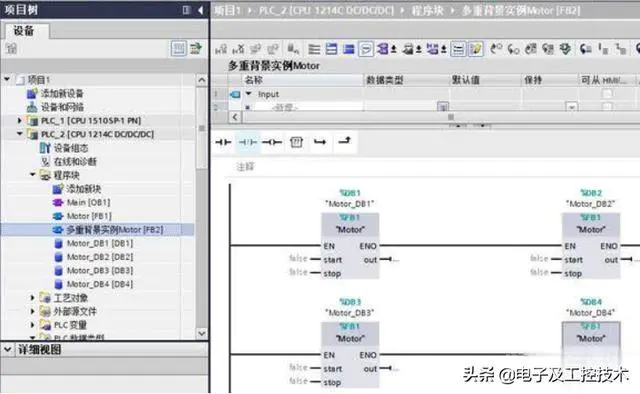This screenshot has height=394, width=640.
Task: Insert an empty box instruction
Action: click(x=296, y=142)
